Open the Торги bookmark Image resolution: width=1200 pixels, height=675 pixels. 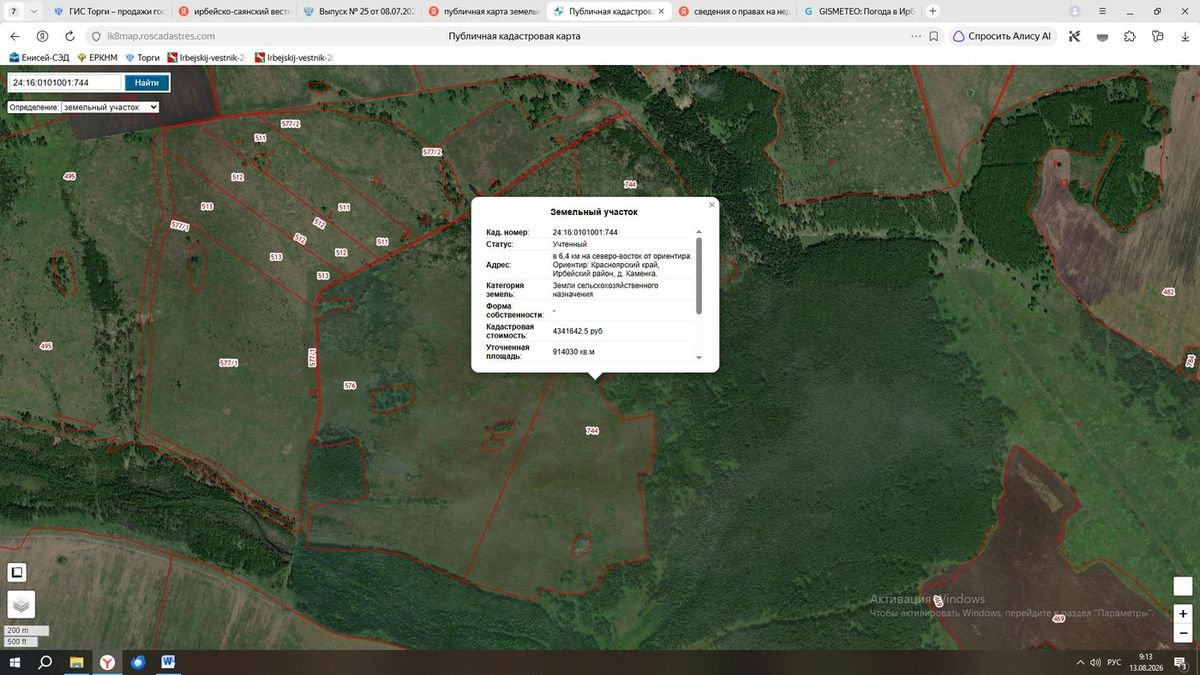(x=142, y=57)
